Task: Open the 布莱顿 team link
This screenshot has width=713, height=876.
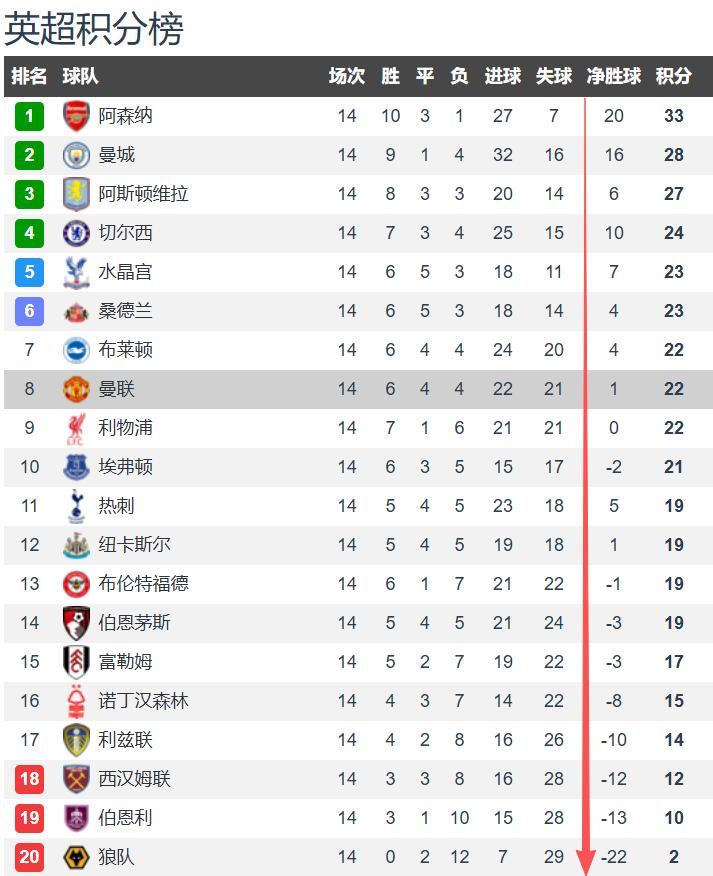Action: [125, 350]
